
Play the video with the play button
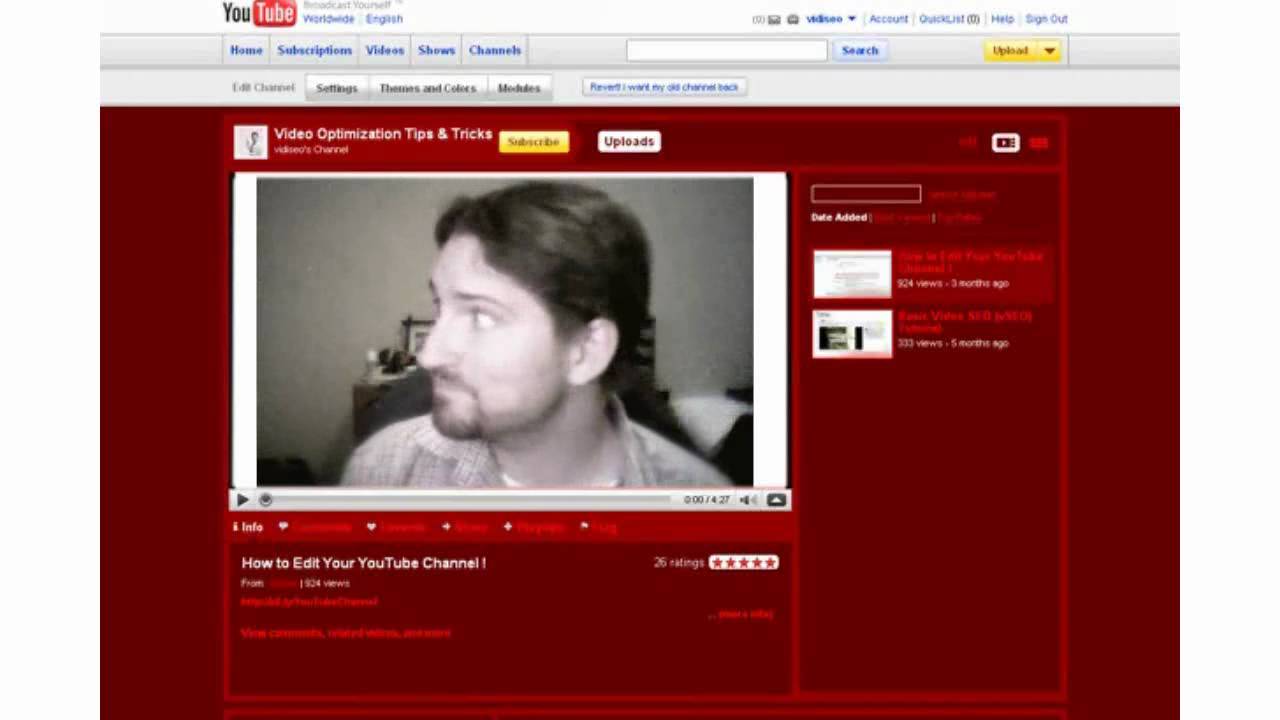point(242,500)
